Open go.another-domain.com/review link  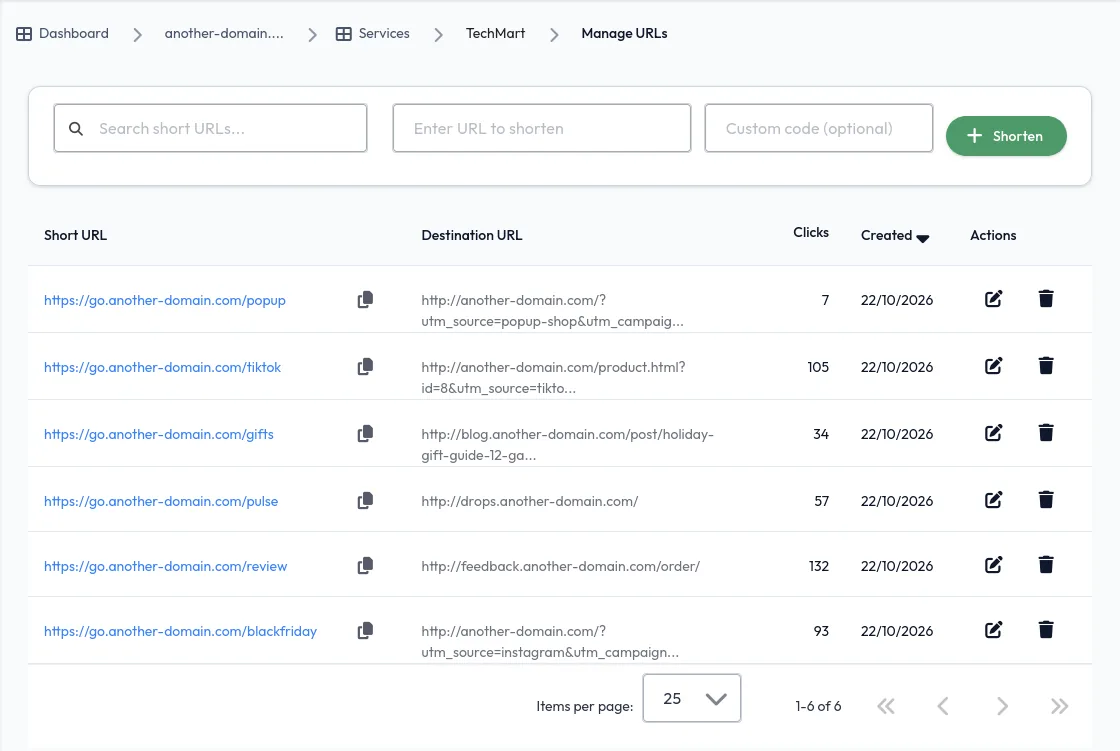point(165,567)
